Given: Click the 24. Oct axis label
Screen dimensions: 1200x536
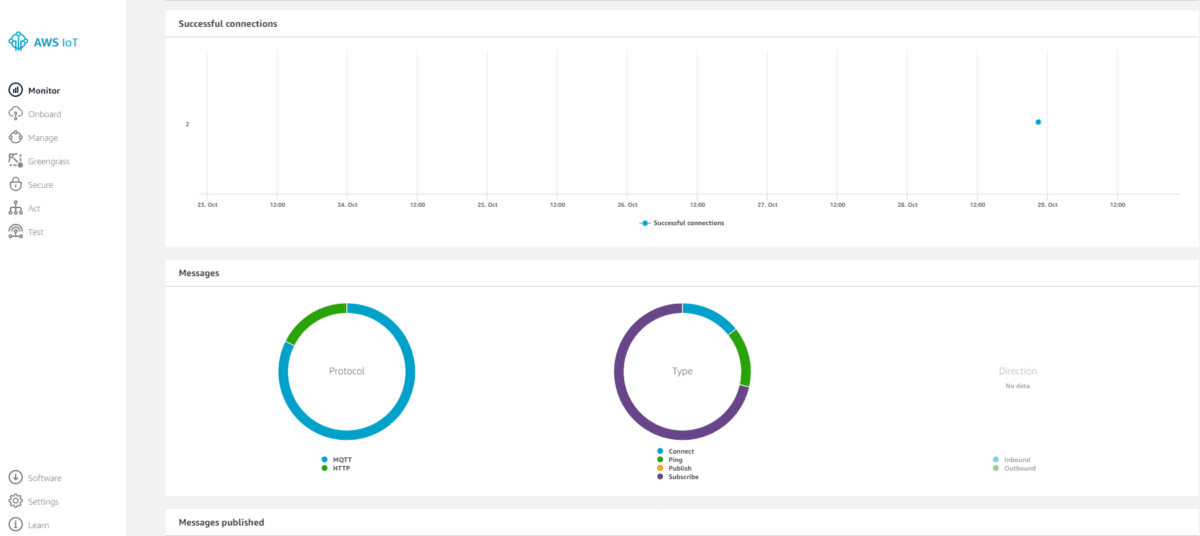Looking at the screenshot, I should [x=347, y=204].
